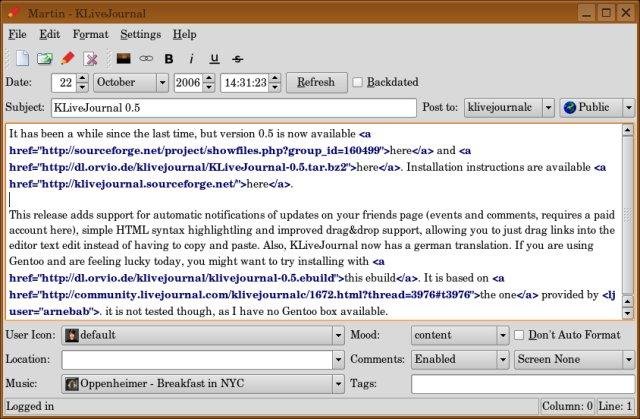Click the Oppenheimer music track icon

tap(72, 384)
